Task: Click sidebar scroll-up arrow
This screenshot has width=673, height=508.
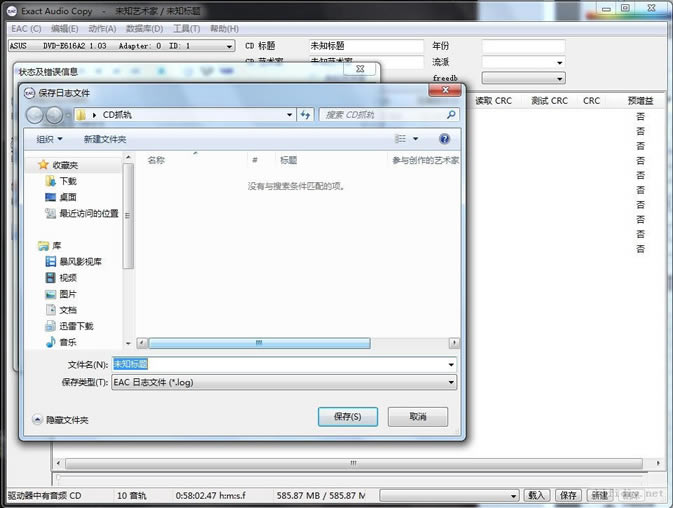Action: [x=128, y=158]
